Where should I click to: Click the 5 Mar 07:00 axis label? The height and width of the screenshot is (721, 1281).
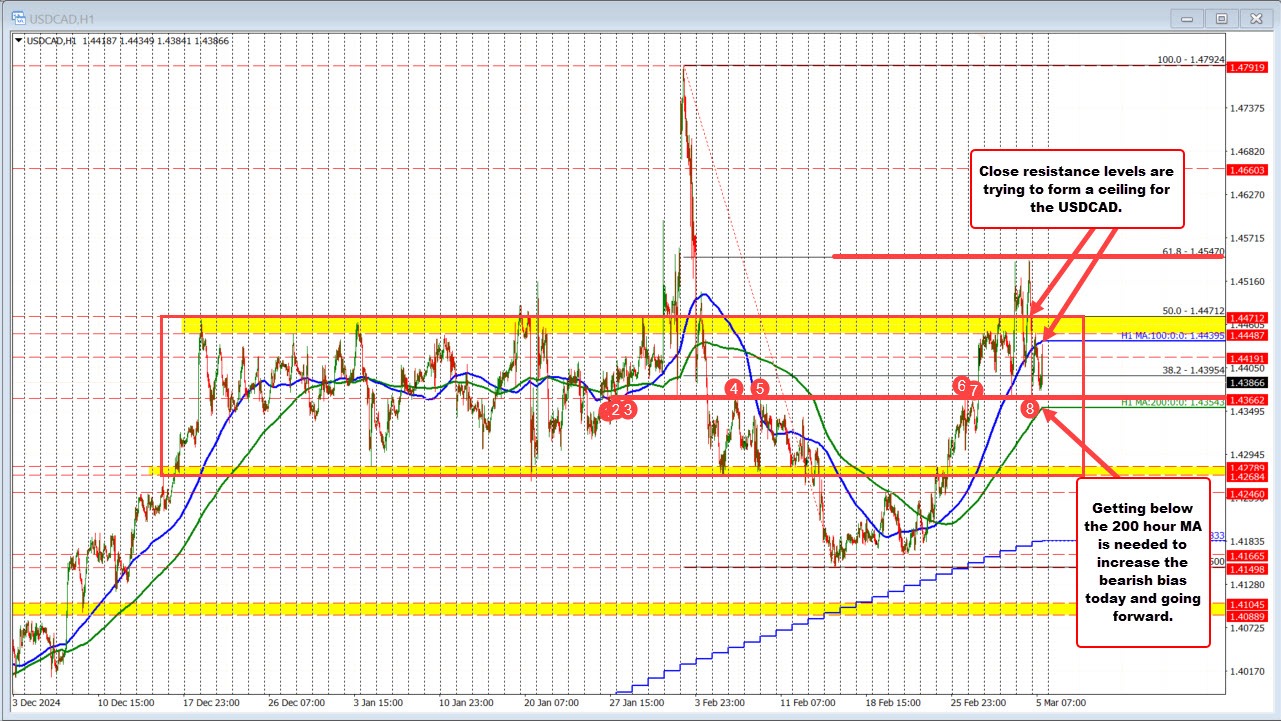click(1061, 703)
